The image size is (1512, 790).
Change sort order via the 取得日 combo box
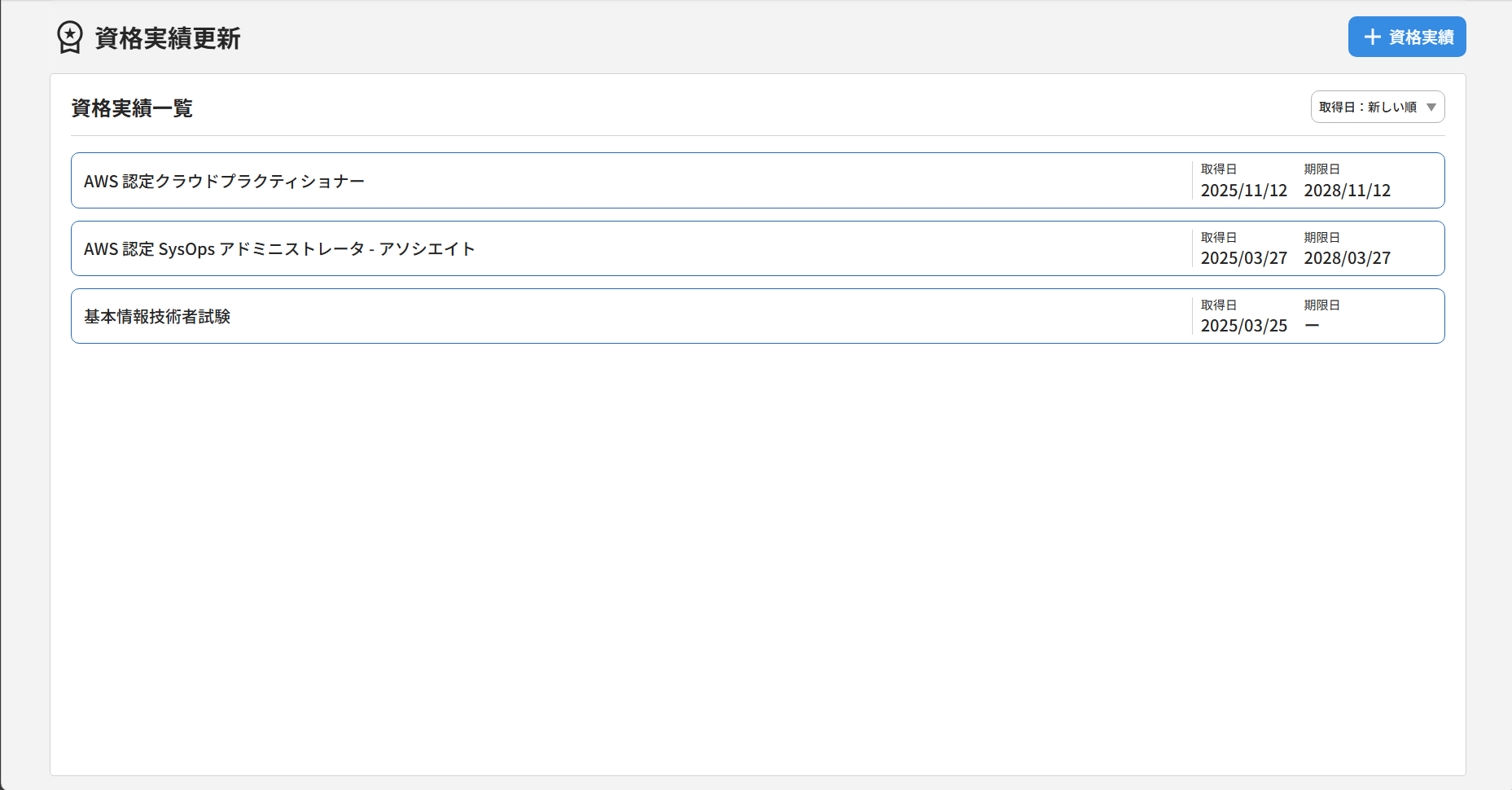click(1378, 107)
